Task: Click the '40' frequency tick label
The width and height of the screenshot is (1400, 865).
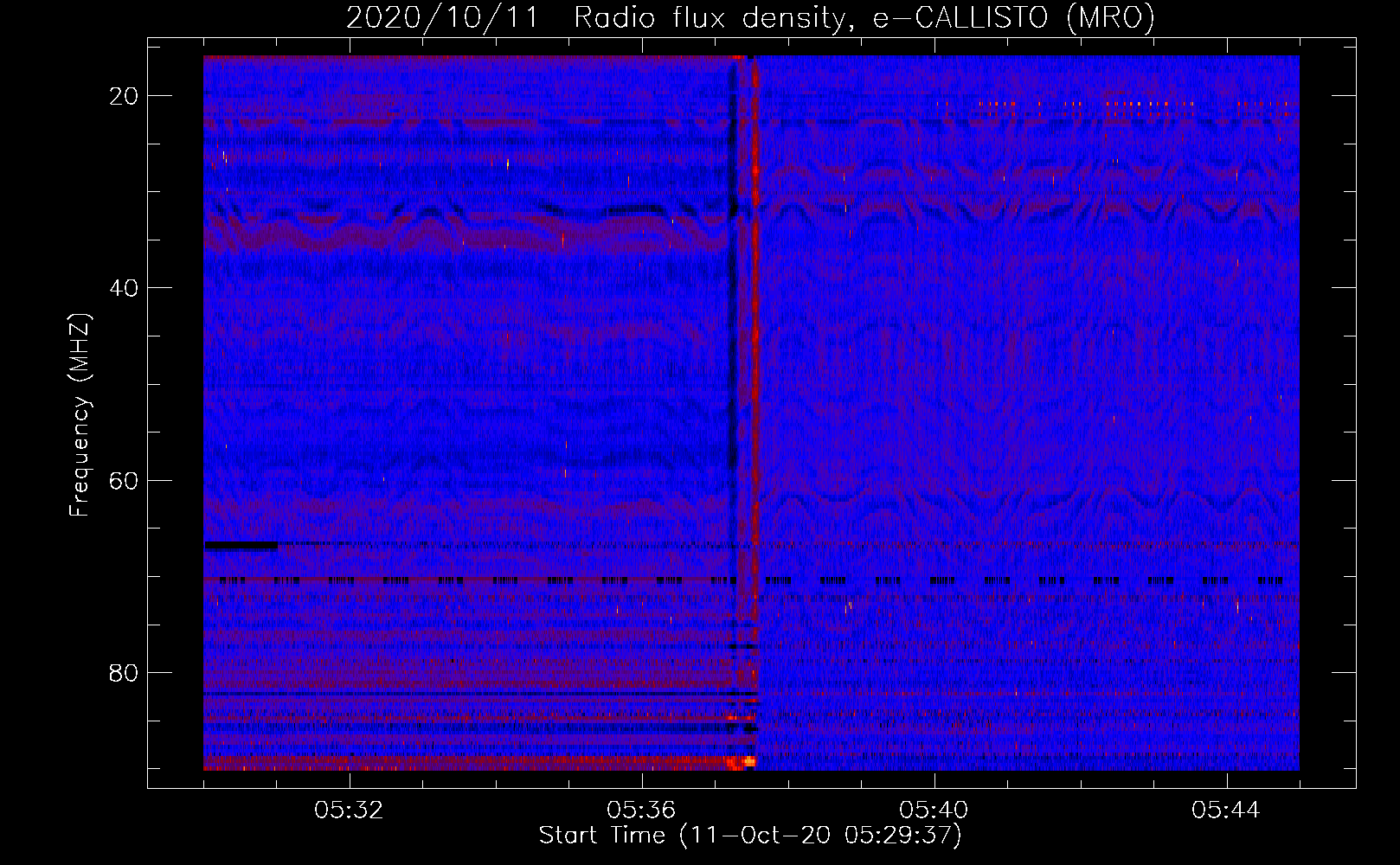Action: point(125,288)
